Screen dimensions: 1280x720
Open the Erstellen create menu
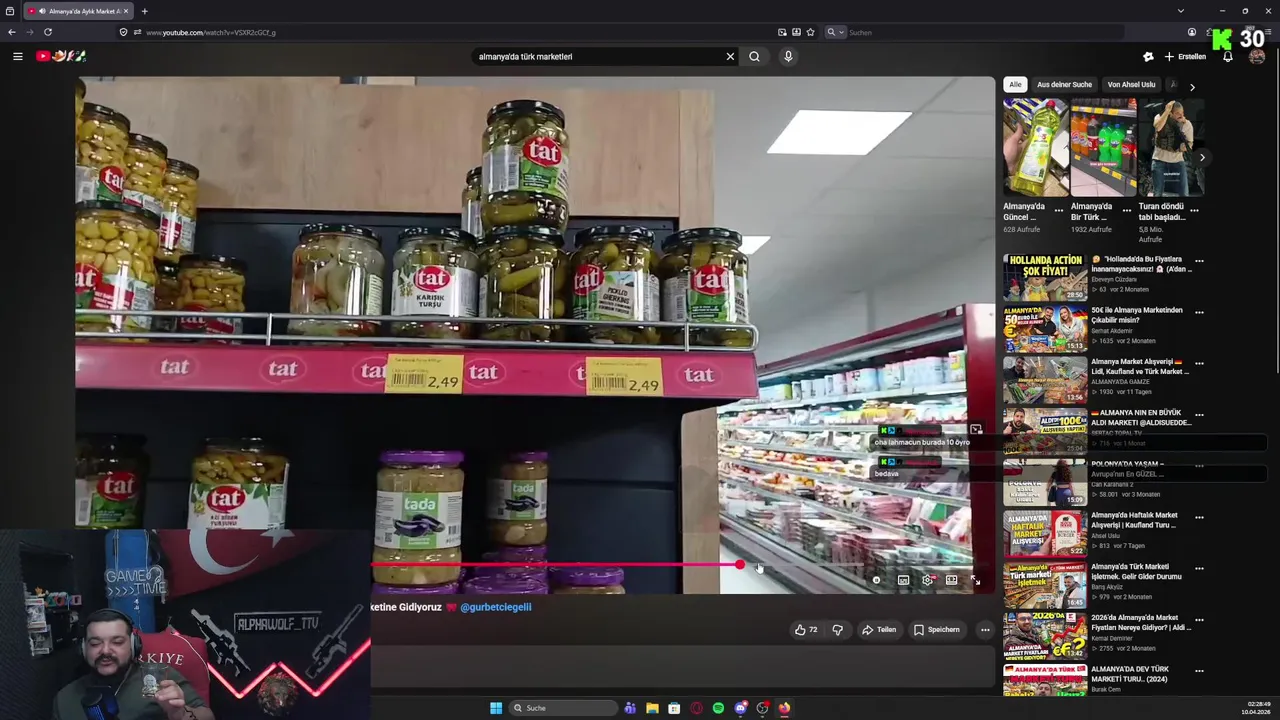coord(1185,57)
